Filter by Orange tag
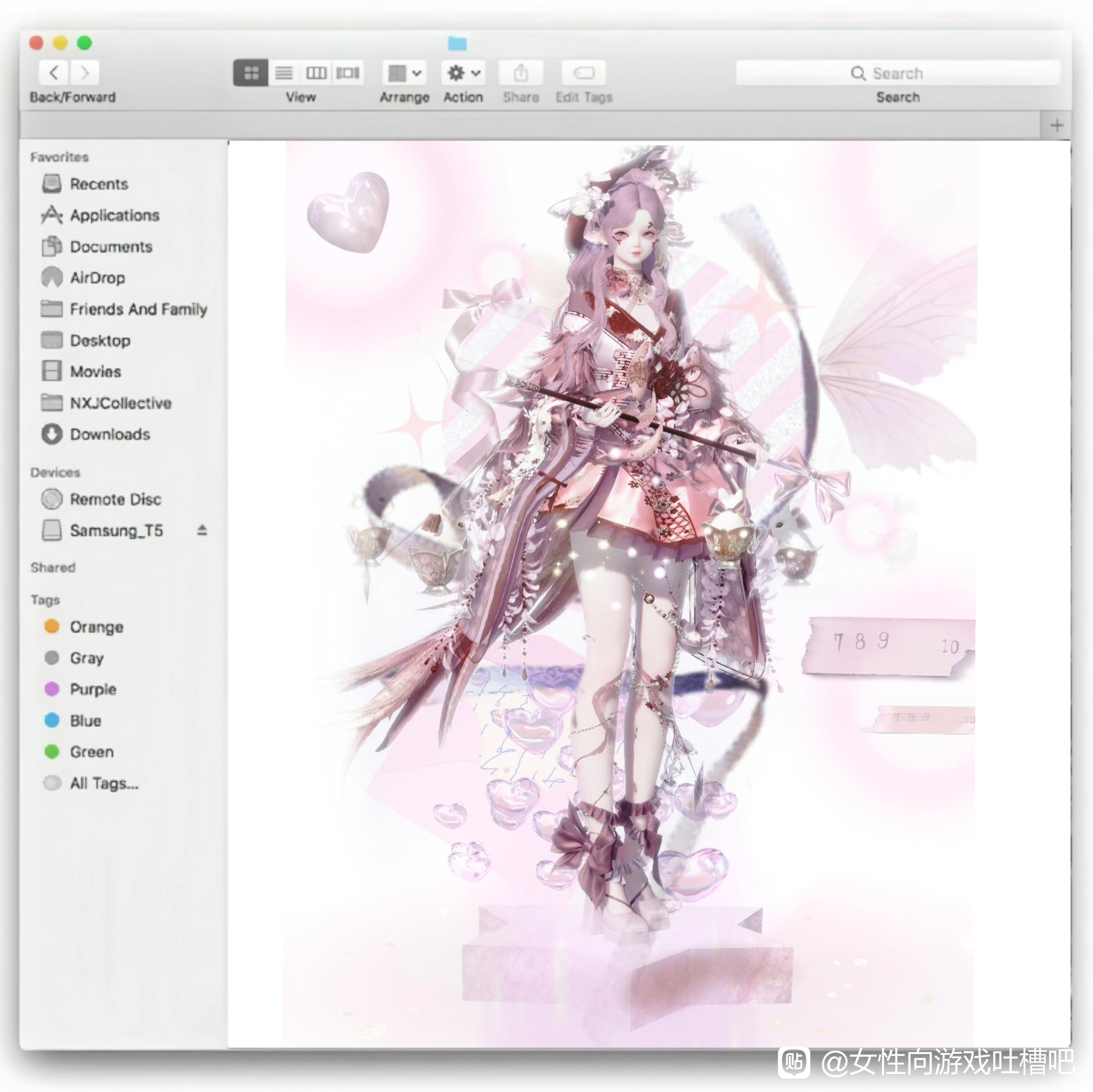 tap(83, 627)
